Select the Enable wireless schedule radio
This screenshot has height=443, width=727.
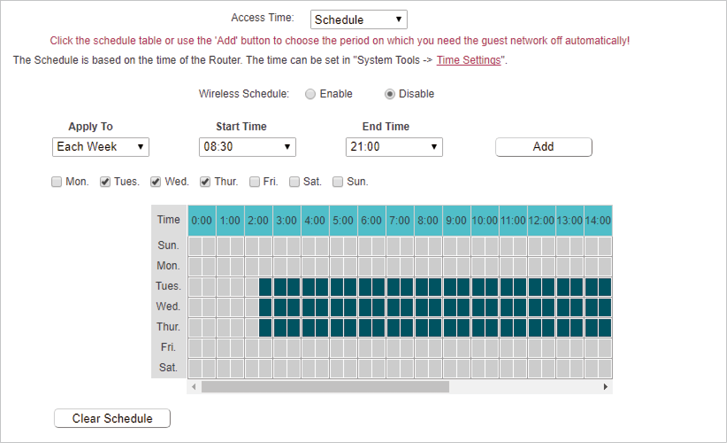(310, 94)
